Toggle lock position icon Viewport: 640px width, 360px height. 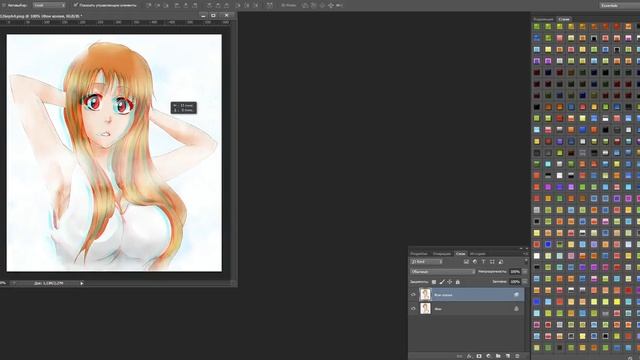(450, 282)
